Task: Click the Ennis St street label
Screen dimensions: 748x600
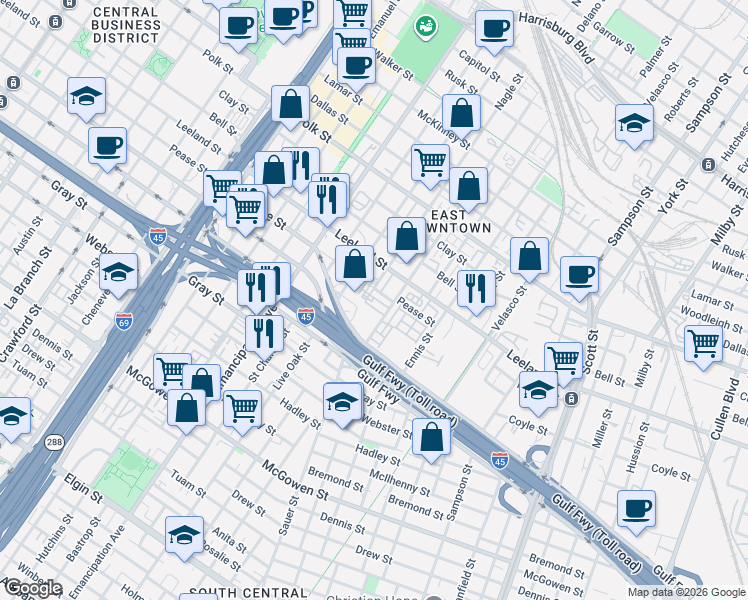Action: pos(419,350)
